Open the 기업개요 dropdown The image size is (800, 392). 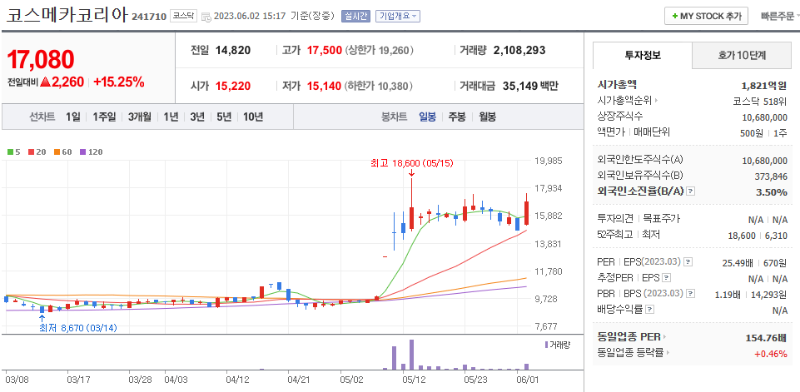tap(397, 16)
